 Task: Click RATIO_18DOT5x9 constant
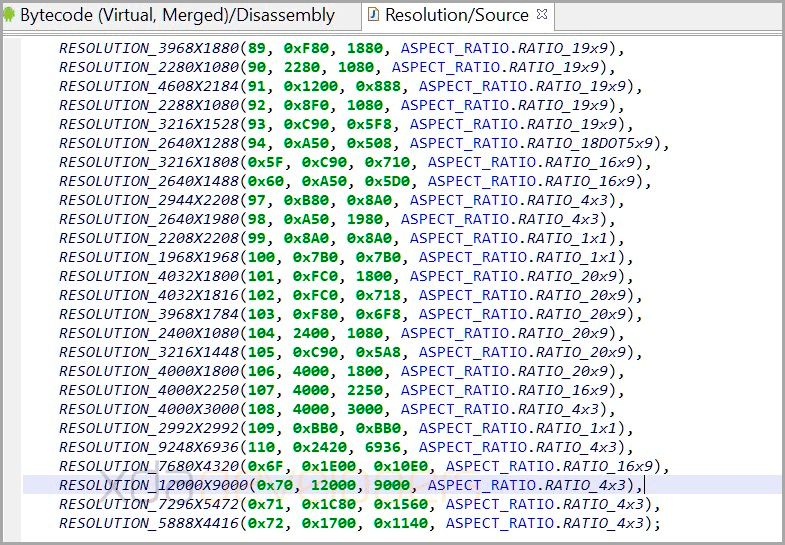click(590, 143)
